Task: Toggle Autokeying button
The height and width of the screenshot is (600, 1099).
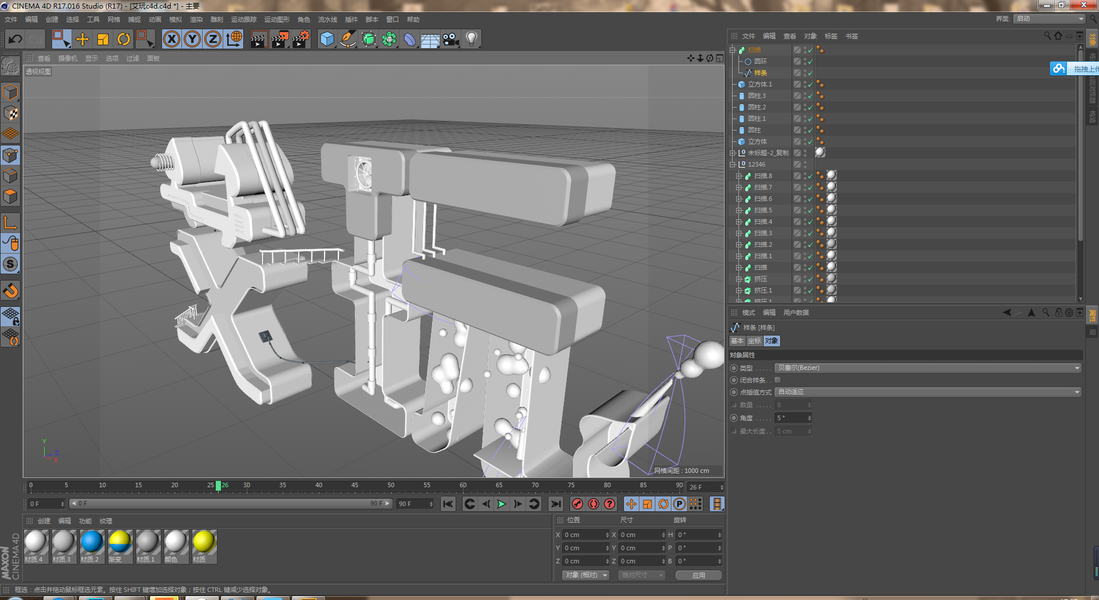Action: click(x=594, y=503)
